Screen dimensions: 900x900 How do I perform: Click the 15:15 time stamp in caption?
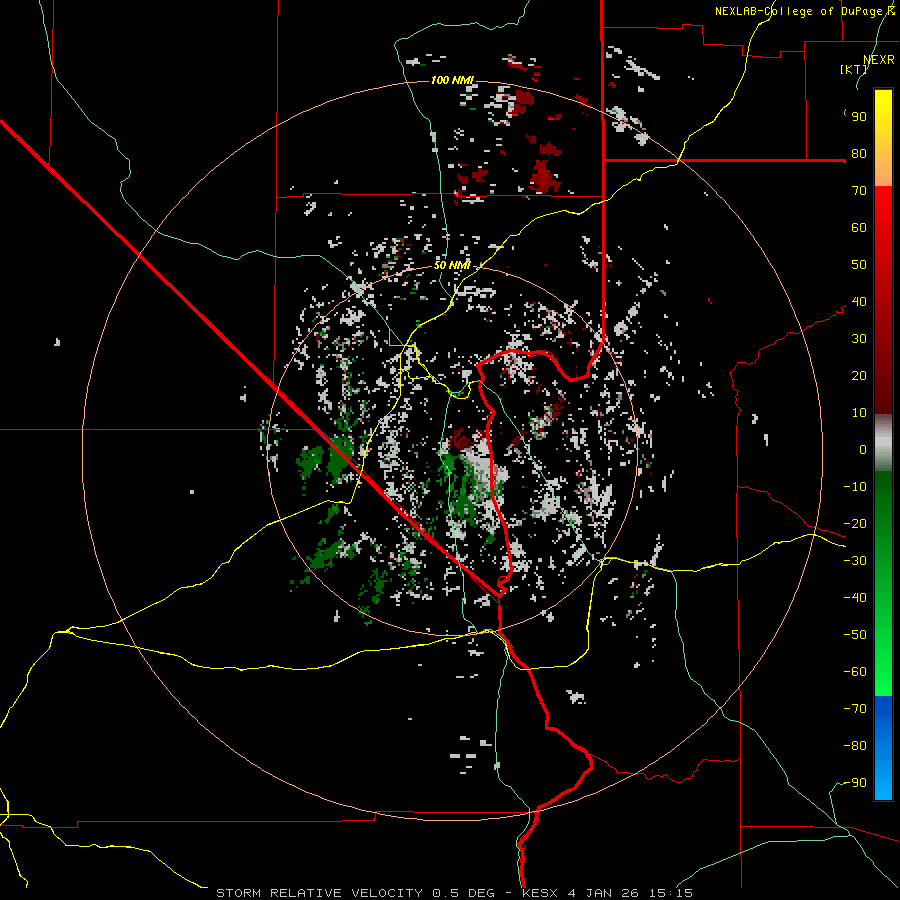tap(670, 893)
